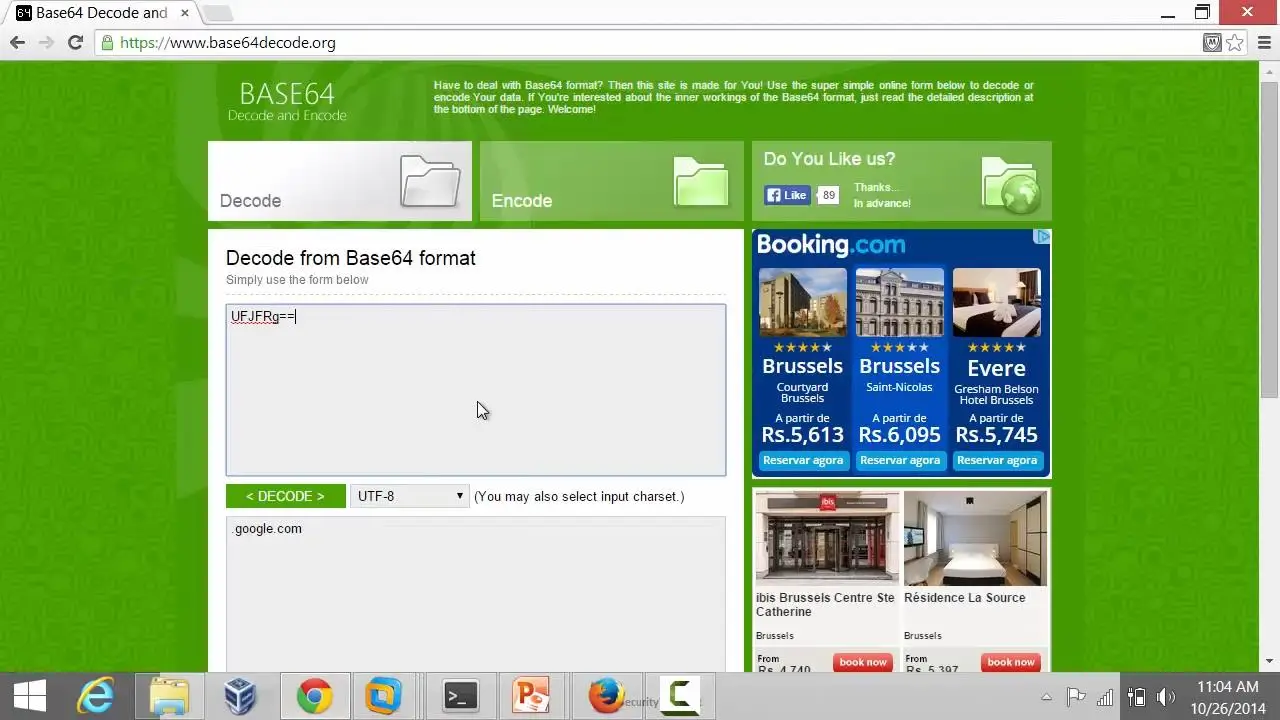The image size is (1280, 720).
Task: Click the ibis Brussels Centre Ste Catherine title
Action: 825,604
